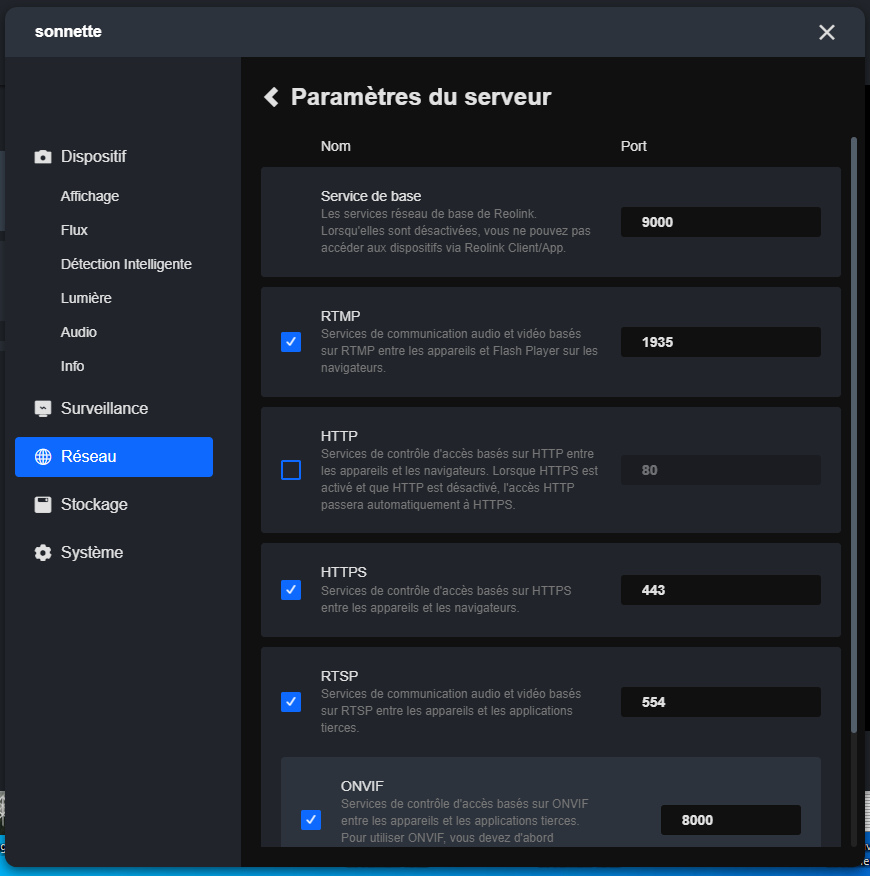Select the Audio sidebar entry
870x876 pixels.
coord(79,332)
